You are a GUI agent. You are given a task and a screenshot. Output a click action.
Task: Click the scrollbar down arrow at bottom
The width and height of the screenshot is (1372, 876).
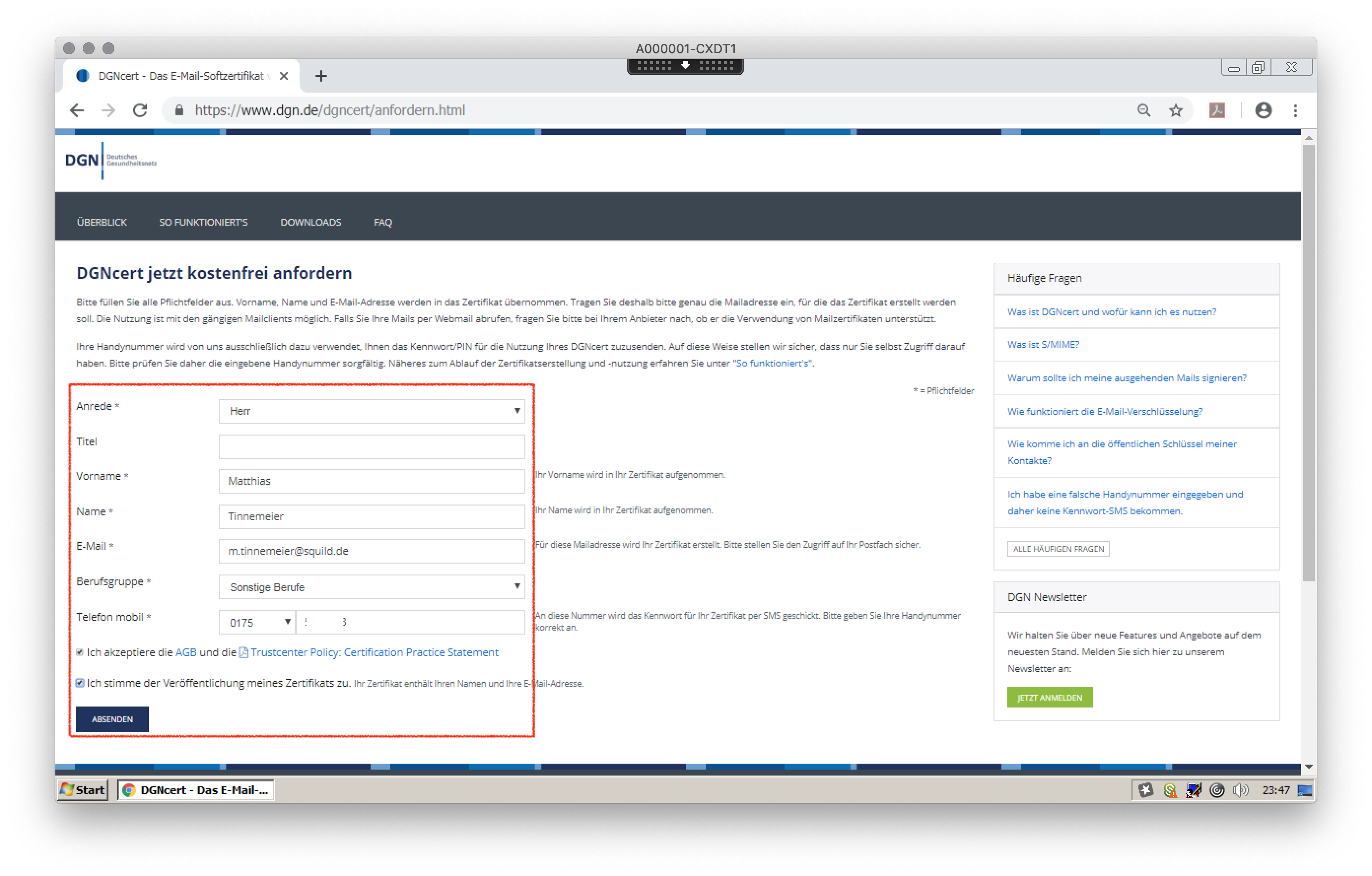click(x=1308, y=767)
